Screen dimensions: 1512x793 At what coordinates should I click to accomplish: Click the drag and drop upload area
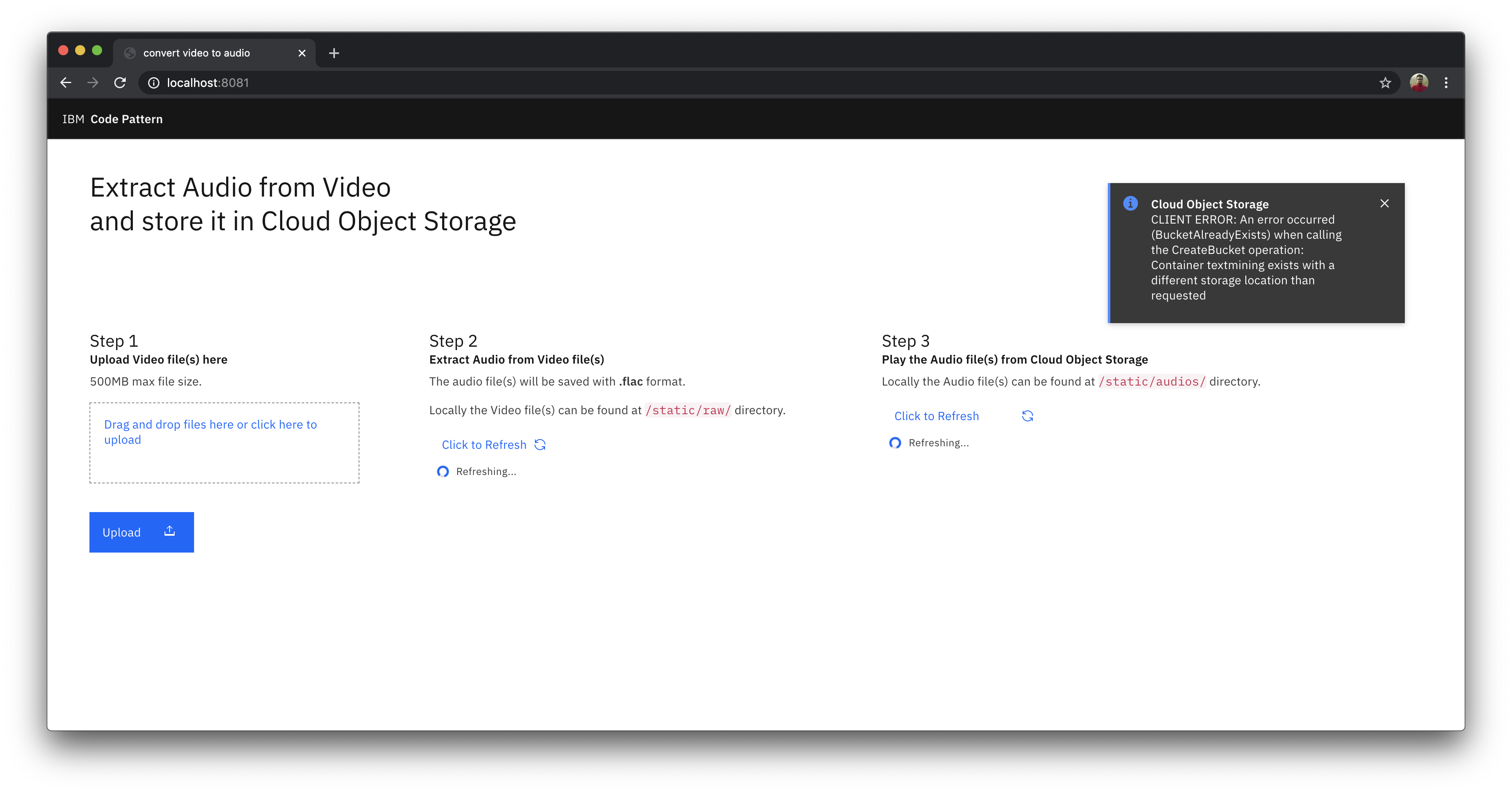pyautogui.click(x=224, y=442)
